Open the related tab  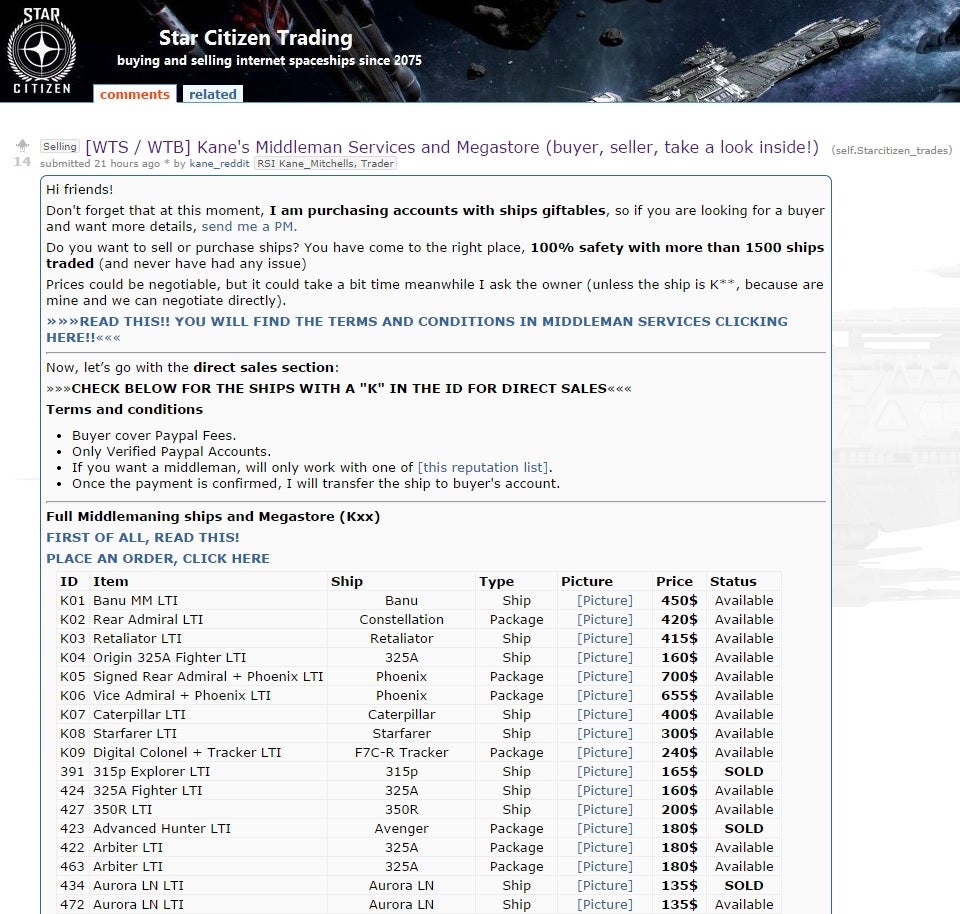(x=213, y=94)
